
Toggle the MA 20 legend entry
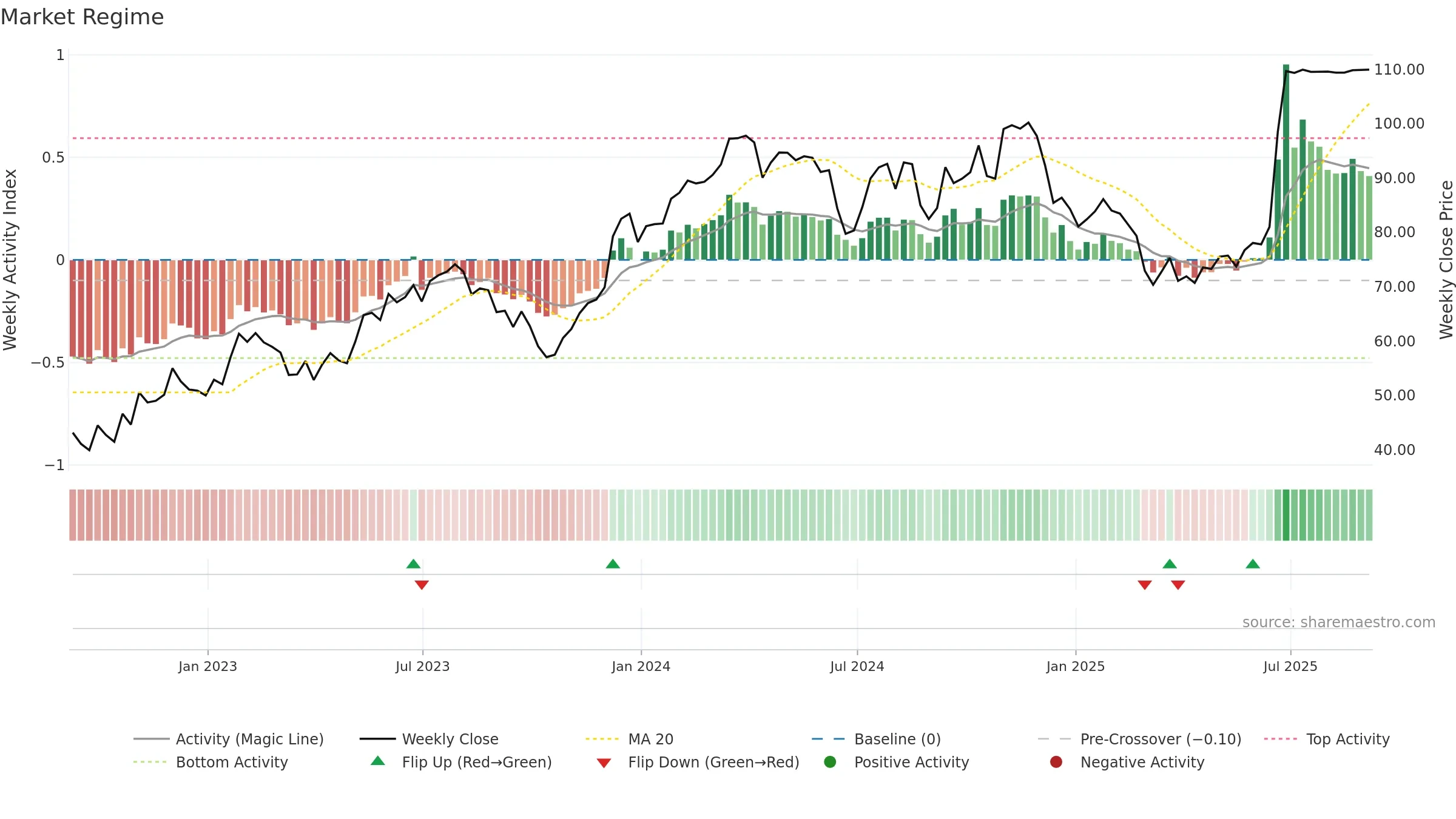[629, 739]
